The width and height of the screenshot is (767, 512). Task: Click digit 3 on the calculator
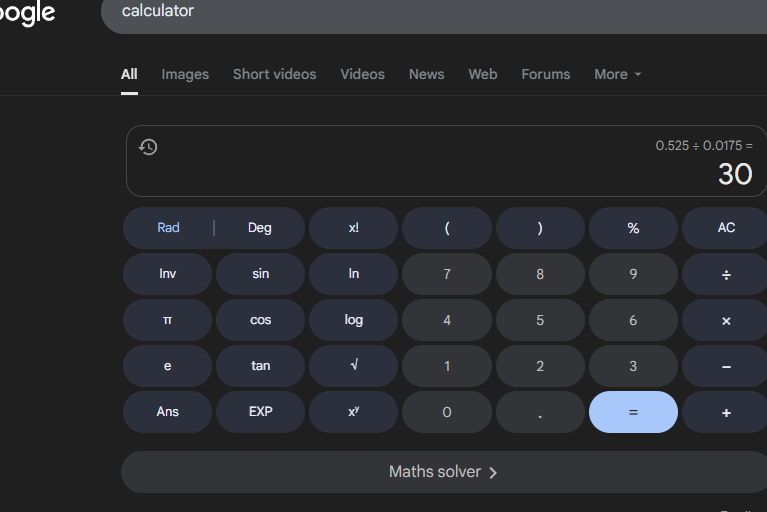tap(633, 366)
